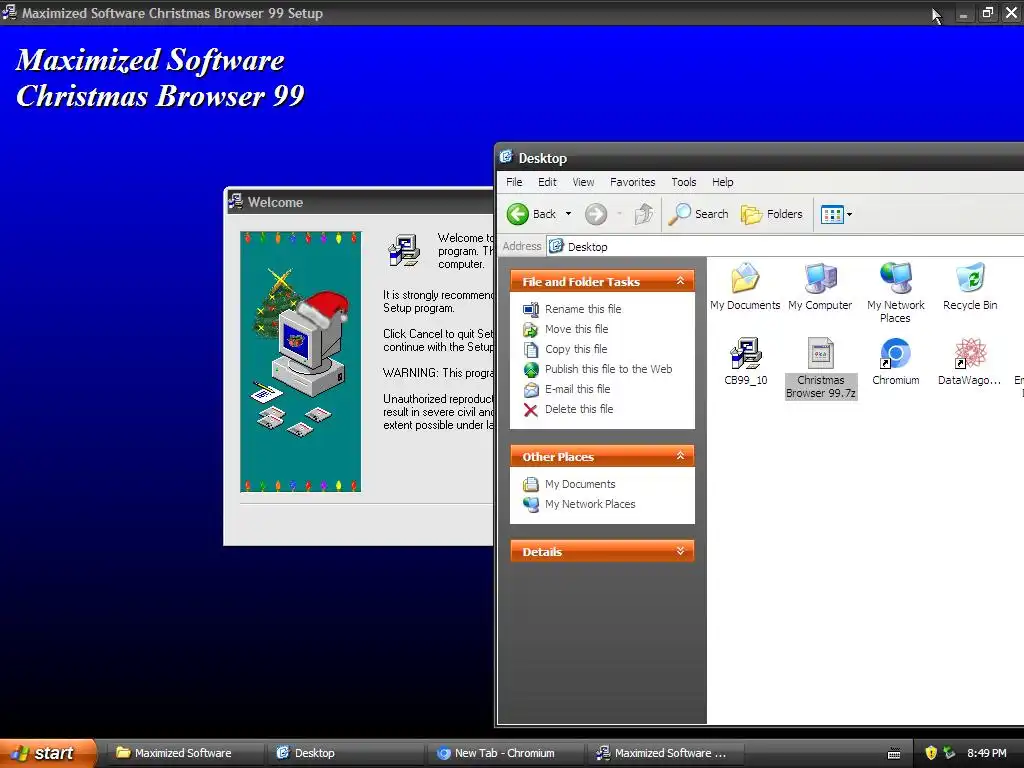The image size is (1024, 768).
Task: Click the Up folder toolbar icon
Action: click(x=644, y=214)
